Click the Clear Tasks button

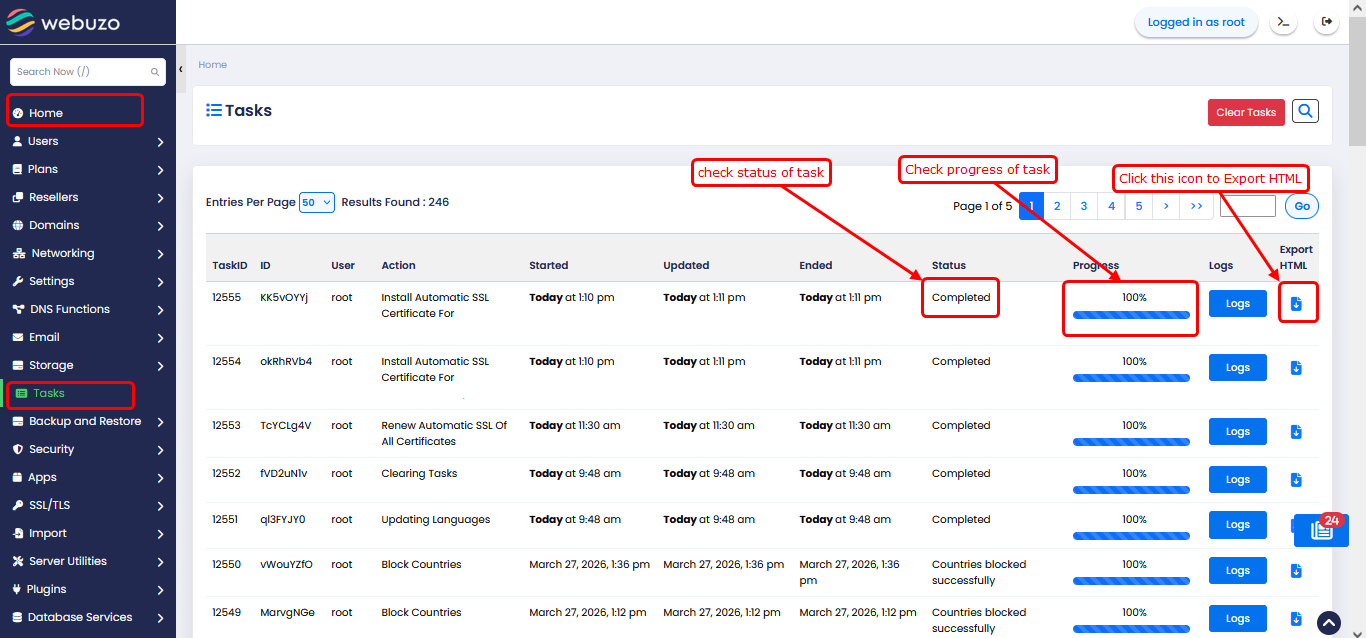point(1245,112)
